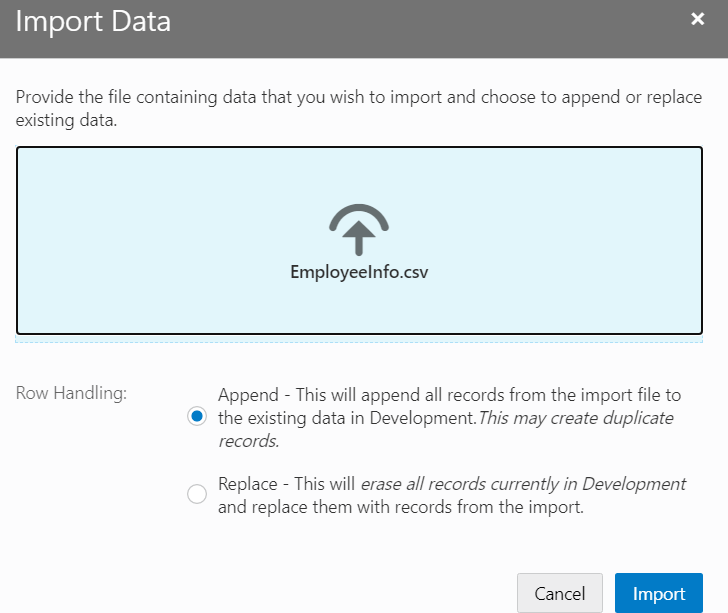Click the Replace description text label
This screenshot has height=613, width=728.
[452, 495]
